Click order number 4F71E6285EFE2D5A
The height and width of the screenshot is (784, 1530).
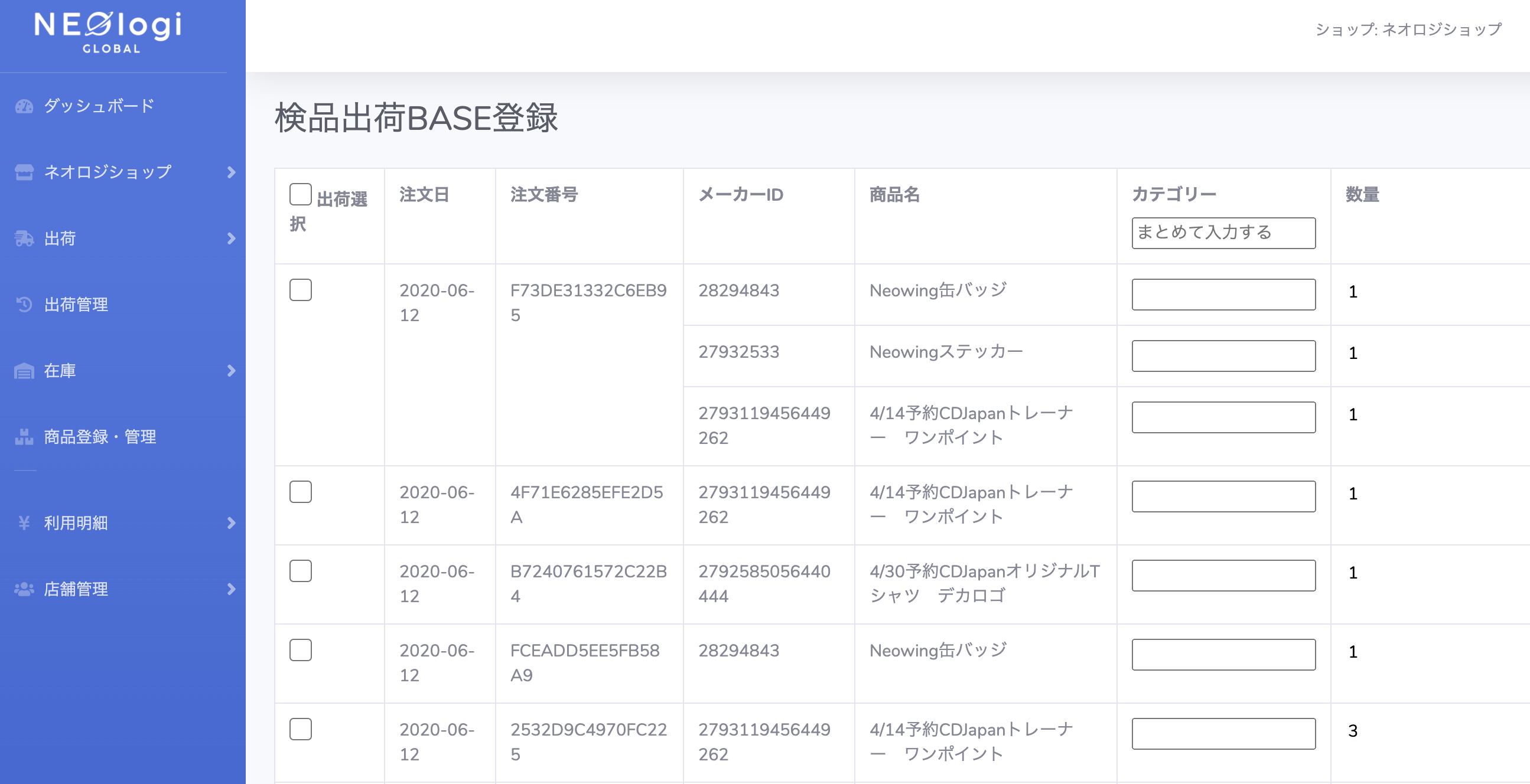[586, 505]
